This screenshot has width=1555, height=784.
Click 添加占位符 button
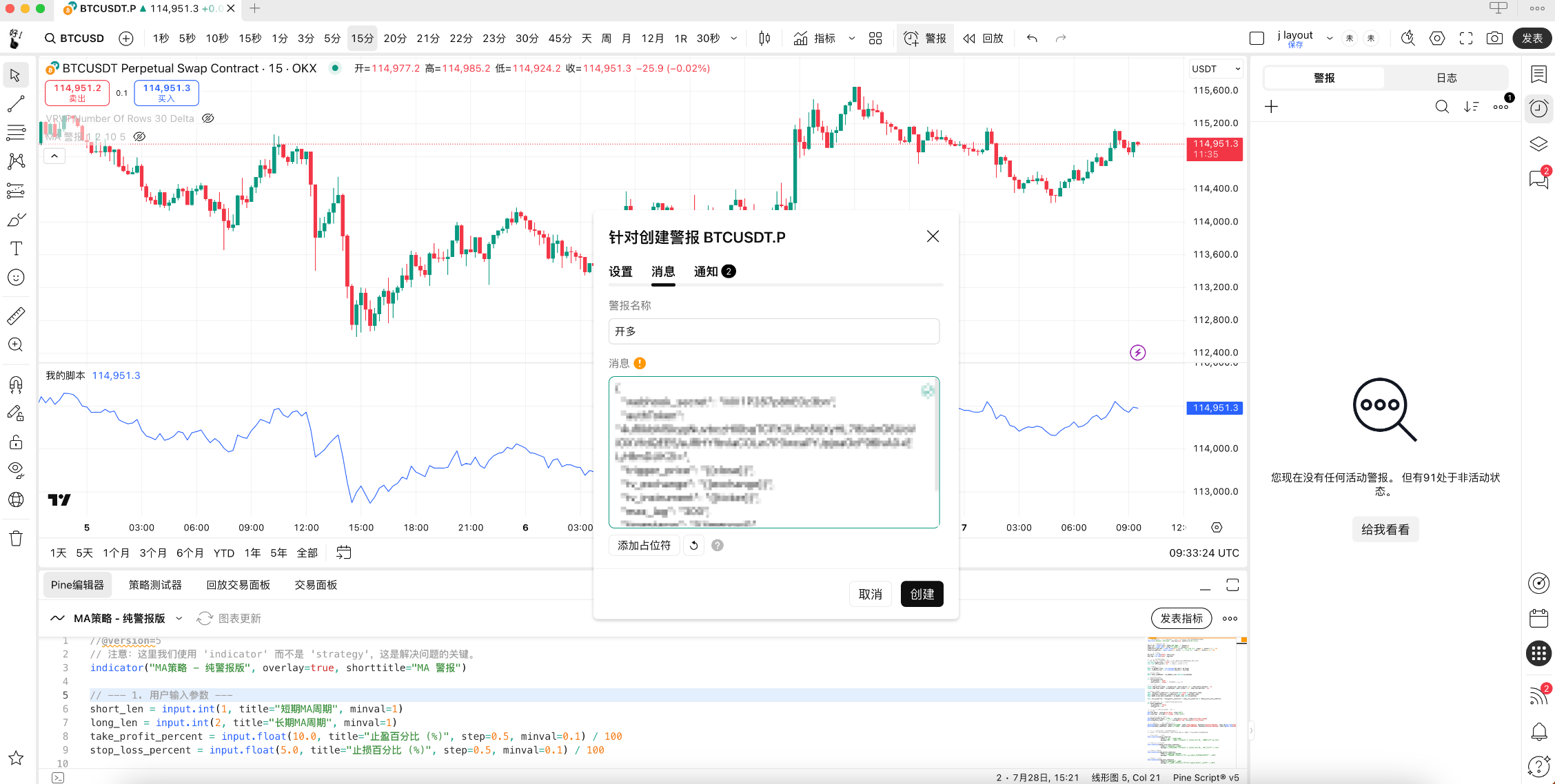coord(644,545)
